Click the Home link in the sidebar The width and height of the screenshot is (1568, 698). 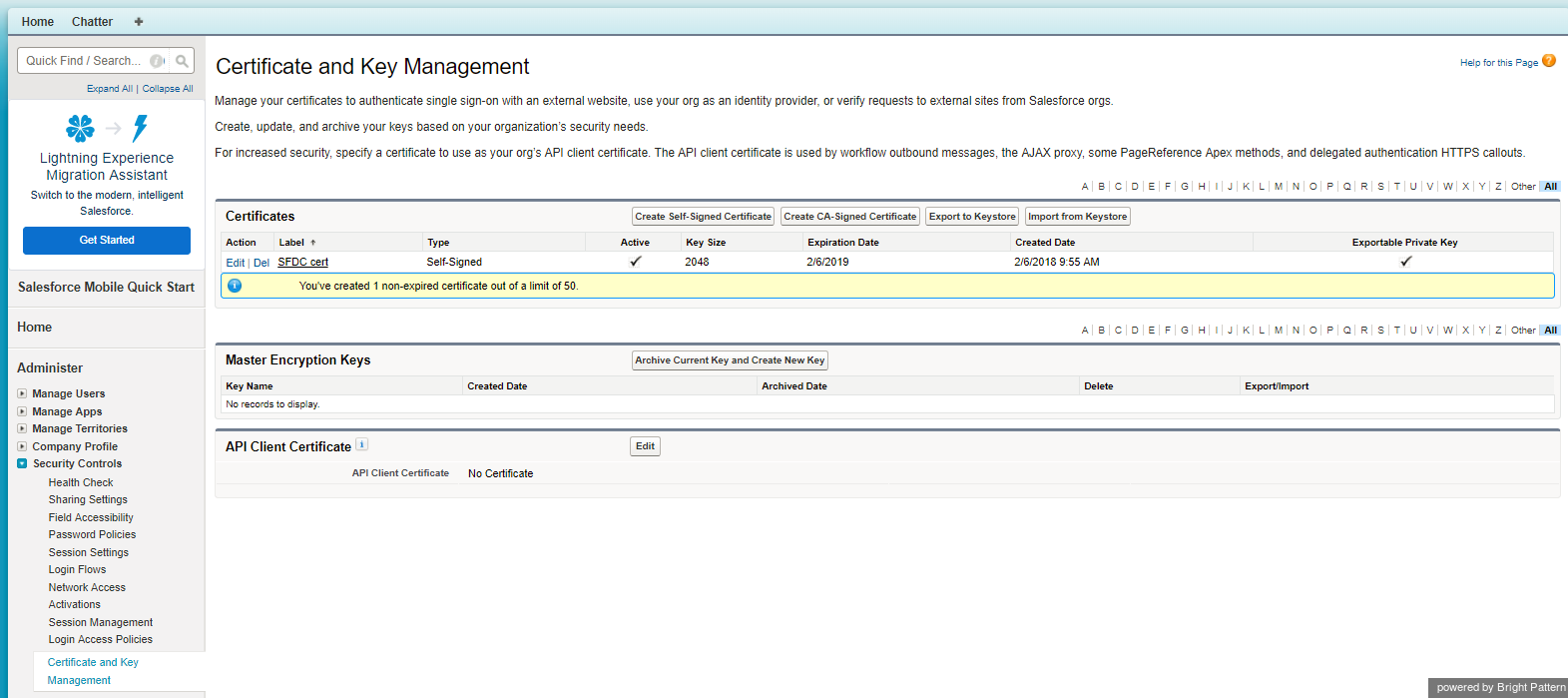[x=35, y=328]
